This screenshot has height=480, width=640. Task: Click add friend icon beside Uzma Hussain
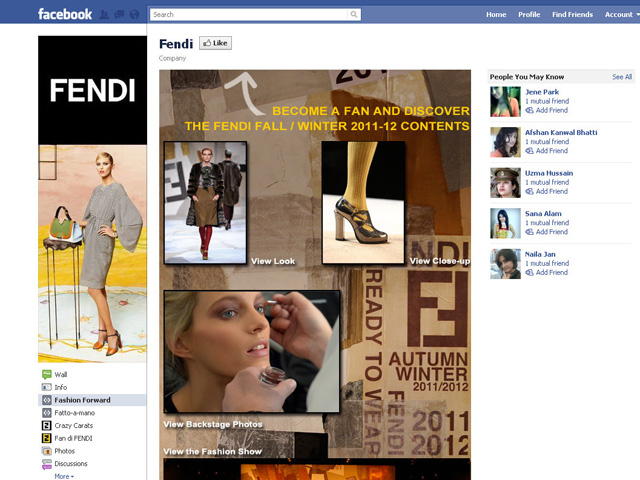(529, 191)
